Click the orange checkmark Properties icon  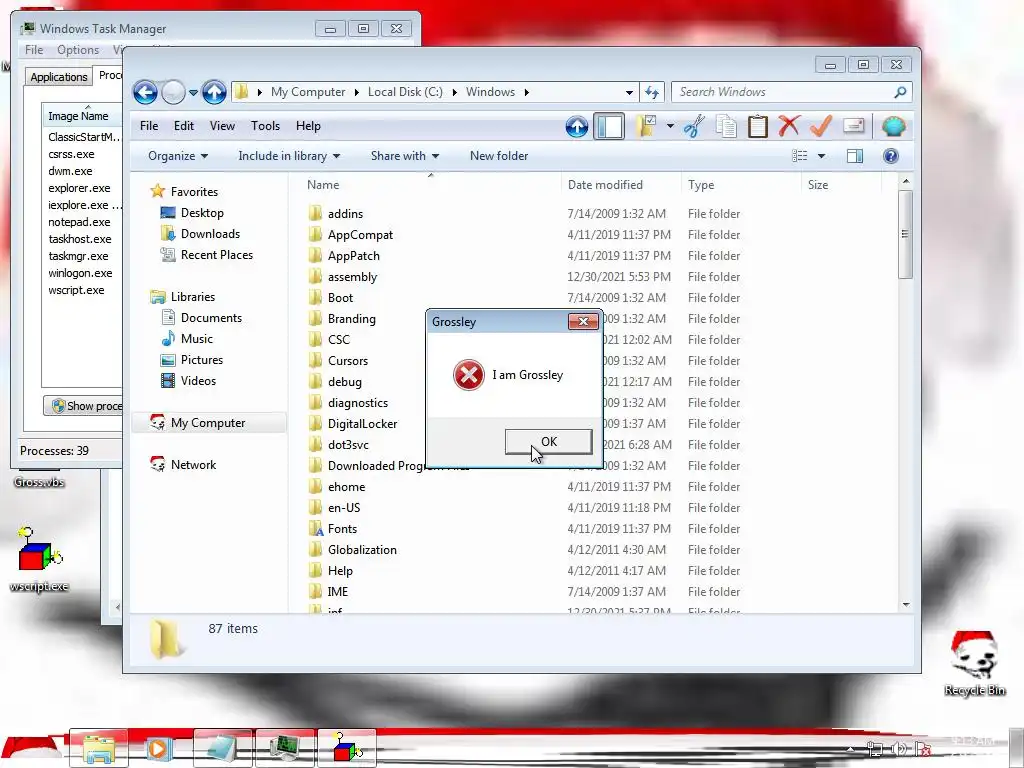(x=821, y=125)
